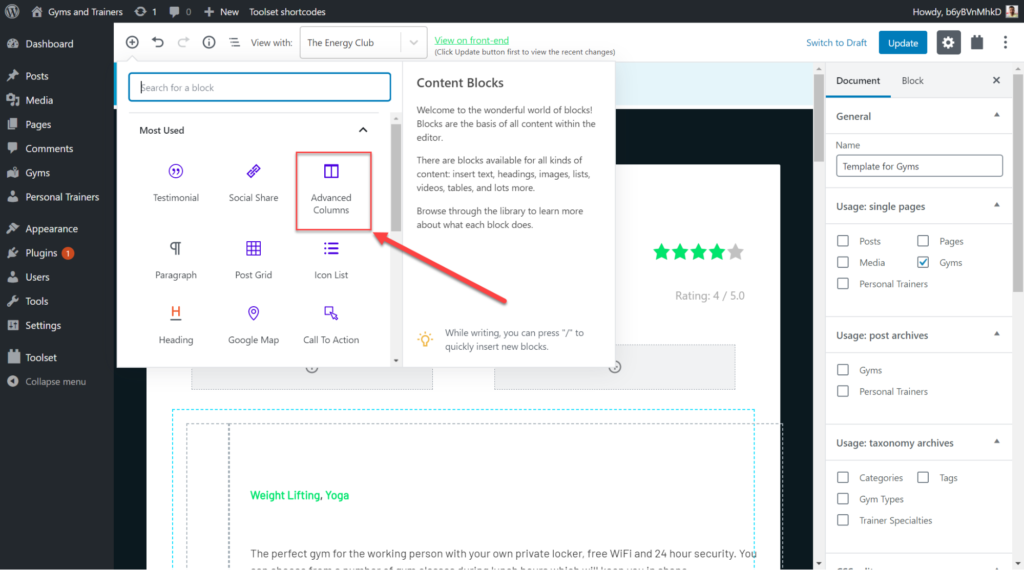Insert the Testimonial block

[176, 183]
